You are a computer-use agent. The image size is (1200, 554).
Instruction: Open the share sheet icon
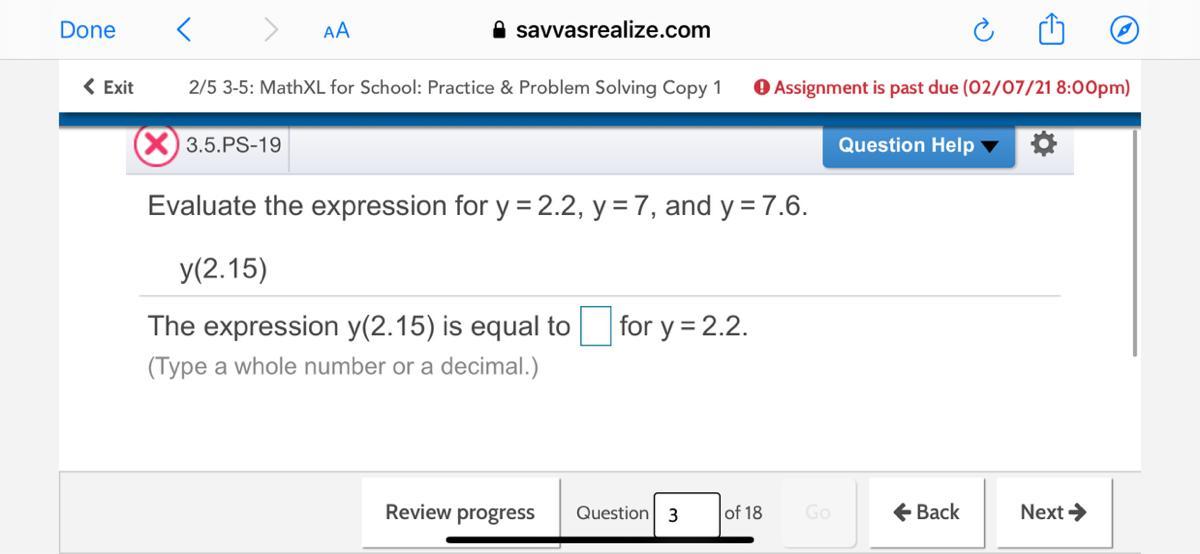click(1050, 30)
